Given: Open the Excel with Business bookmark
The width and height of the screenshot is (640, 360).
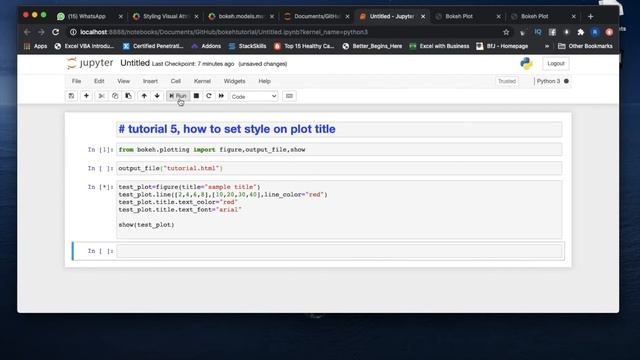Looking at the screenshot, I should pos(440,46).
